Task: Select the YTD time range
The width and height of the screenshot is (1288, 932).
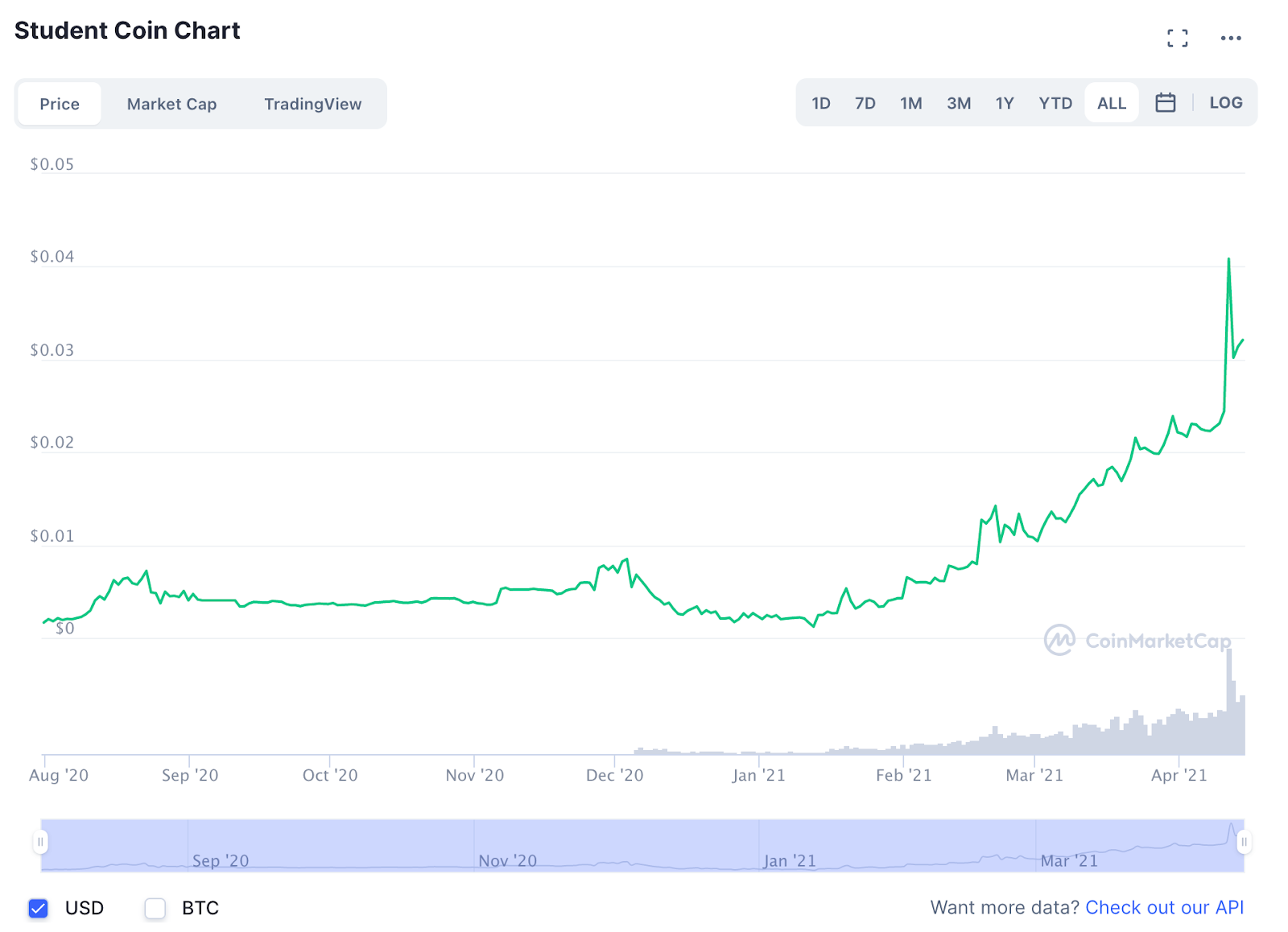Action: pyautogui.click(x=1055, y=103)
